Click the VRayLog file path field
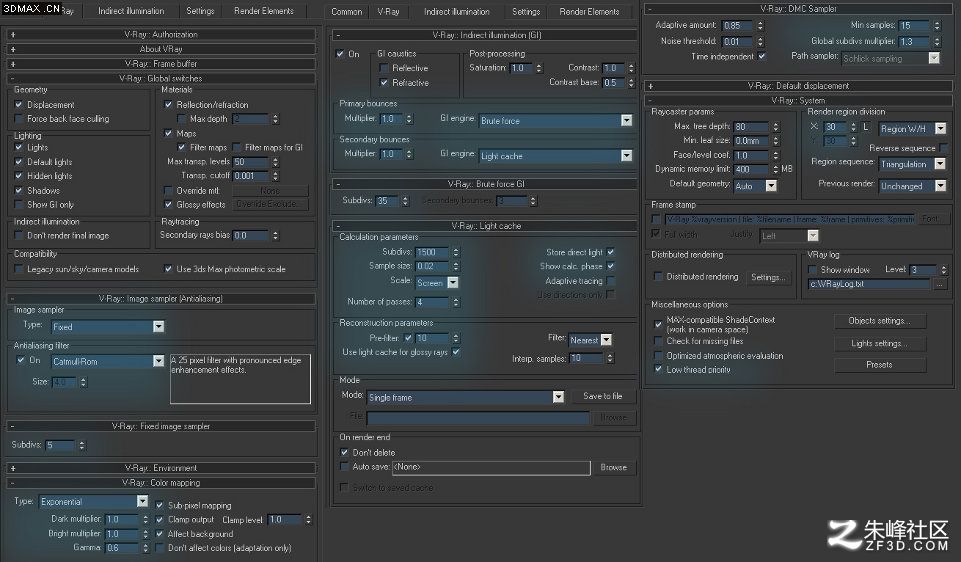 (x=870, y=284)
